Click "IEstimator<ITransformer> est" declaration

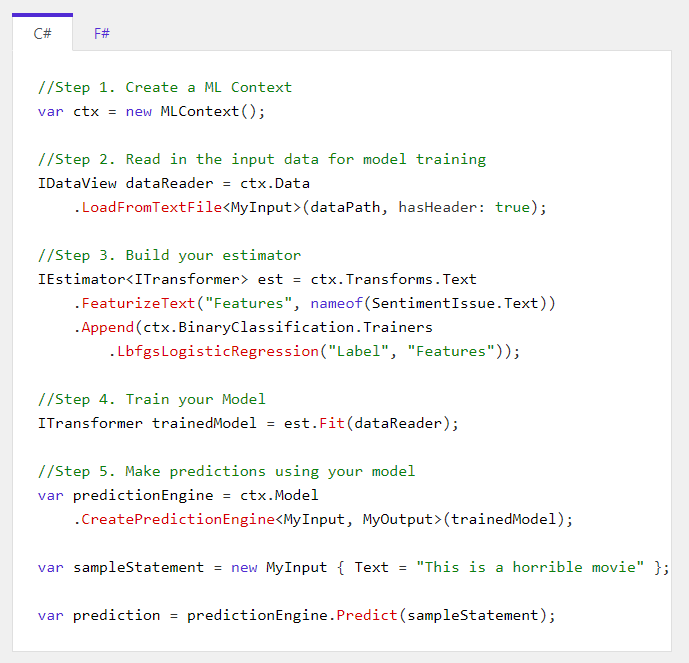tap(160, 279)
